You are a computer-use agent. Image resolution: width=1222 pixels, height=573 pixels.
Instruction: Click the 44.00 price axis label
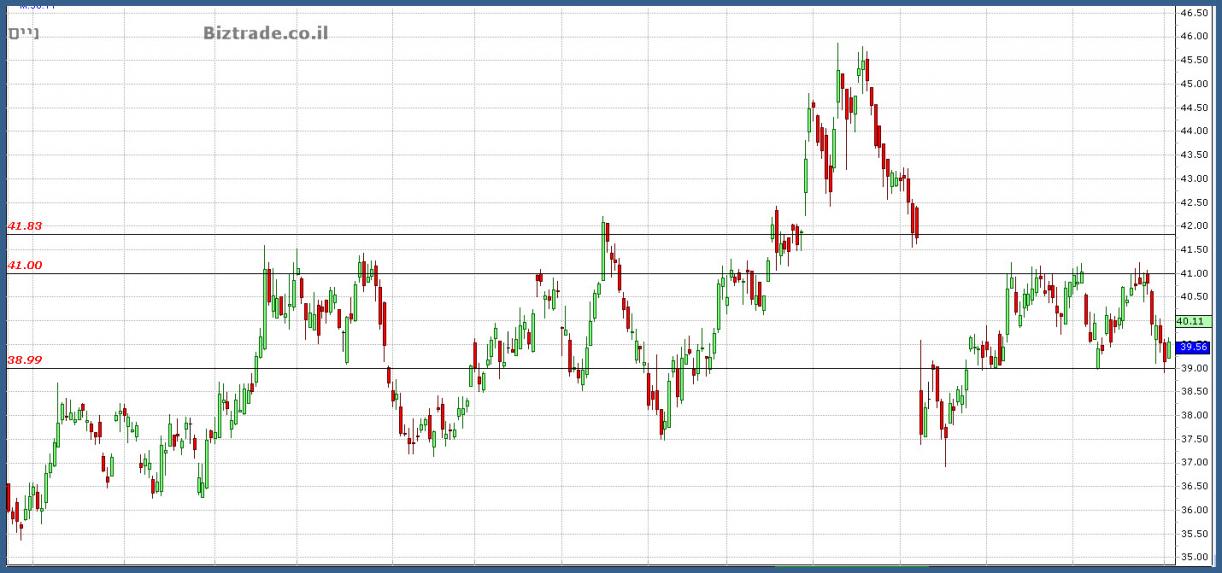(x=1194, y=131)
